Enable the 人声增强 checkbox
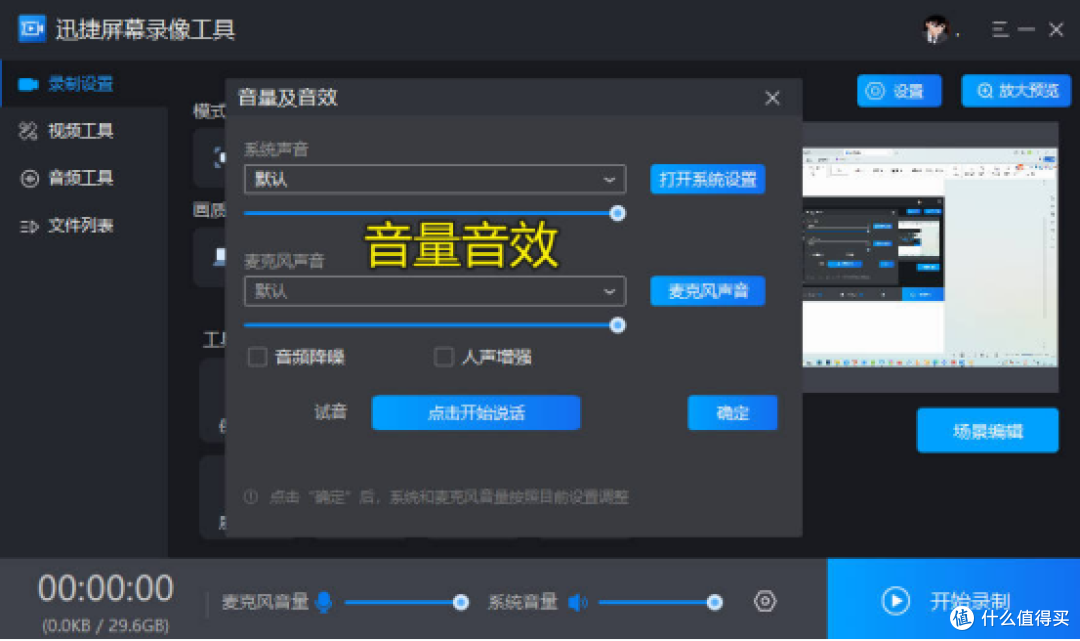 coord(444,357)
